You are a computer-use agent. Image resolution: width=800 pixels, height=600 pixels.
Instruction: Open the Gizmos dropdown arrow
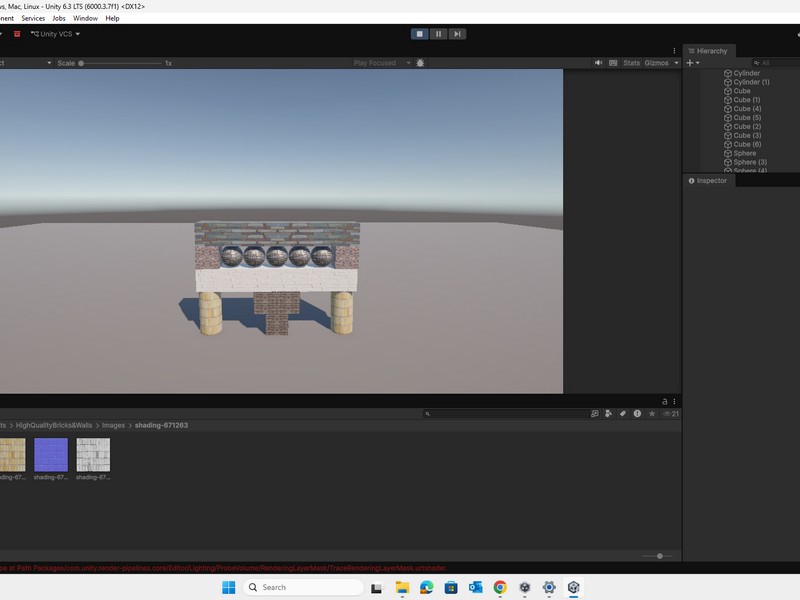(676, 63)
